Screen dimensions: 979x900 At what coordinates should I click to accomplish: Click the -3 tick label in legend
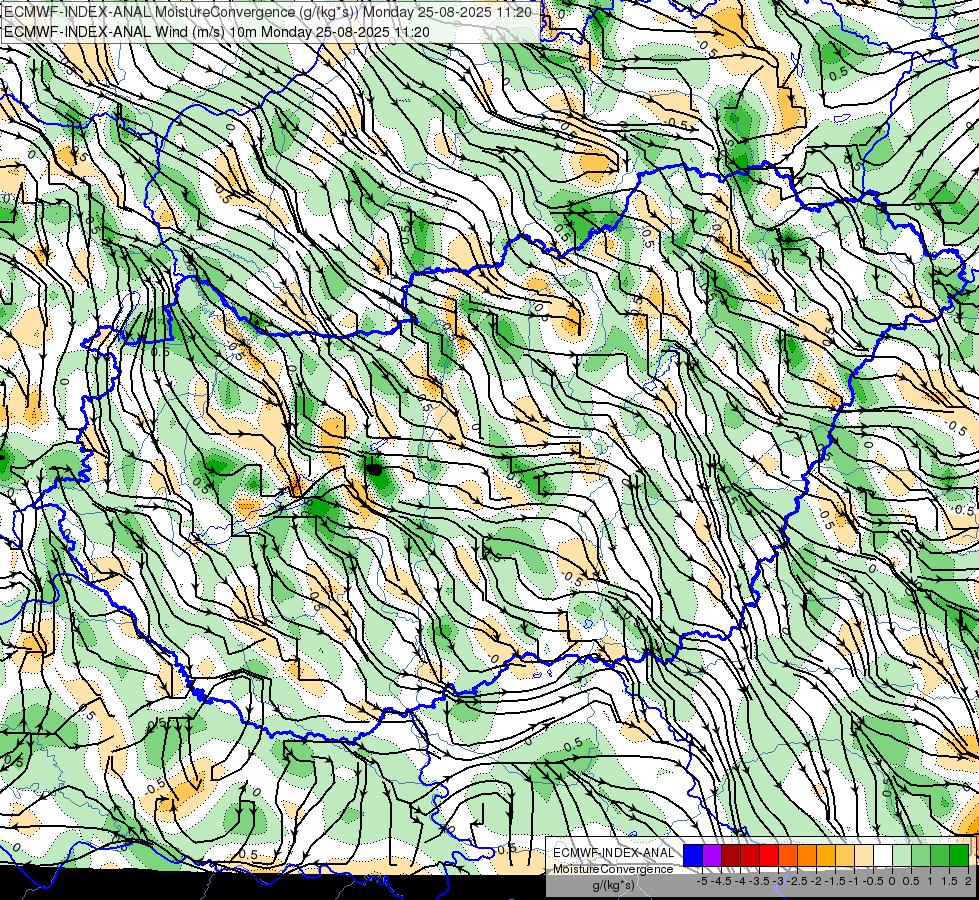[x=778, y=881]
